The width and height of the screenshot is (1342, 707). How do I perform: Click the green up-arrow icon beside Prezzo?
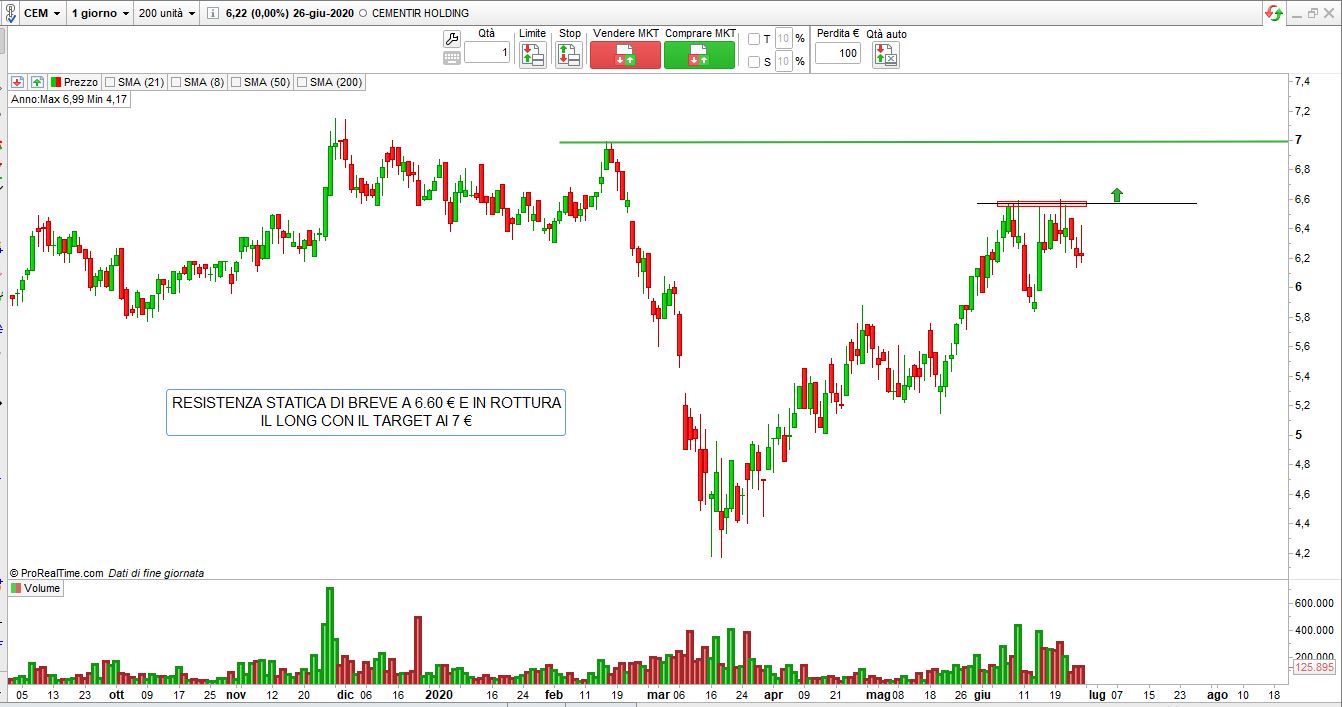[37, 82]
